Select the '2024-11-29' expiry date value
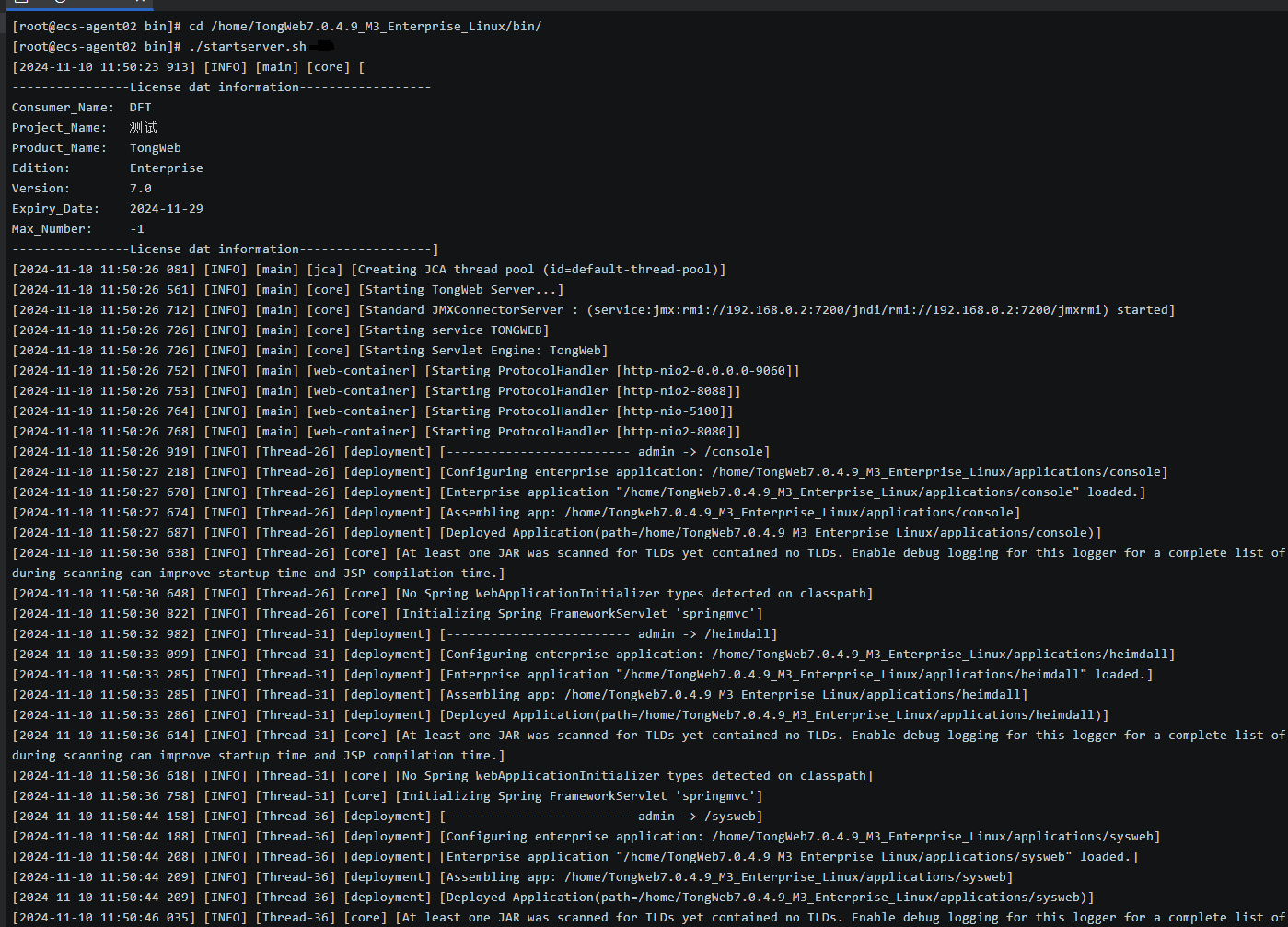The height and width of the screenshot is (927, 1288). 167,208
